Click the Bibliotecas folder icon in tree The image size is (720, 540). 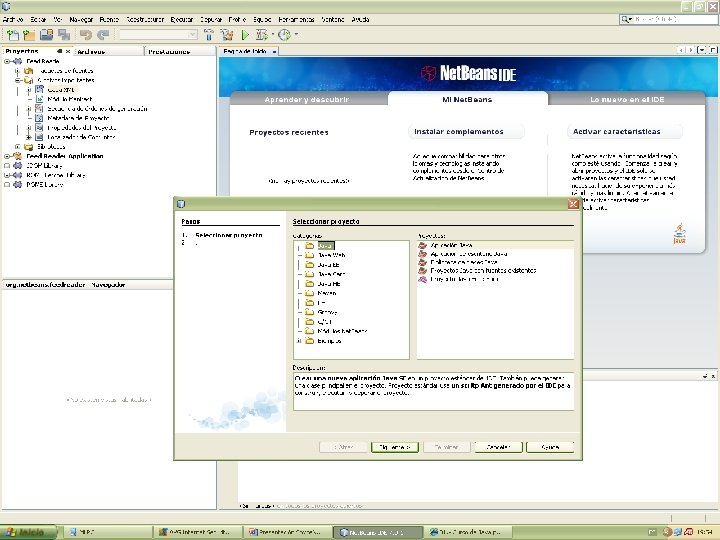(x=28, y=147)
